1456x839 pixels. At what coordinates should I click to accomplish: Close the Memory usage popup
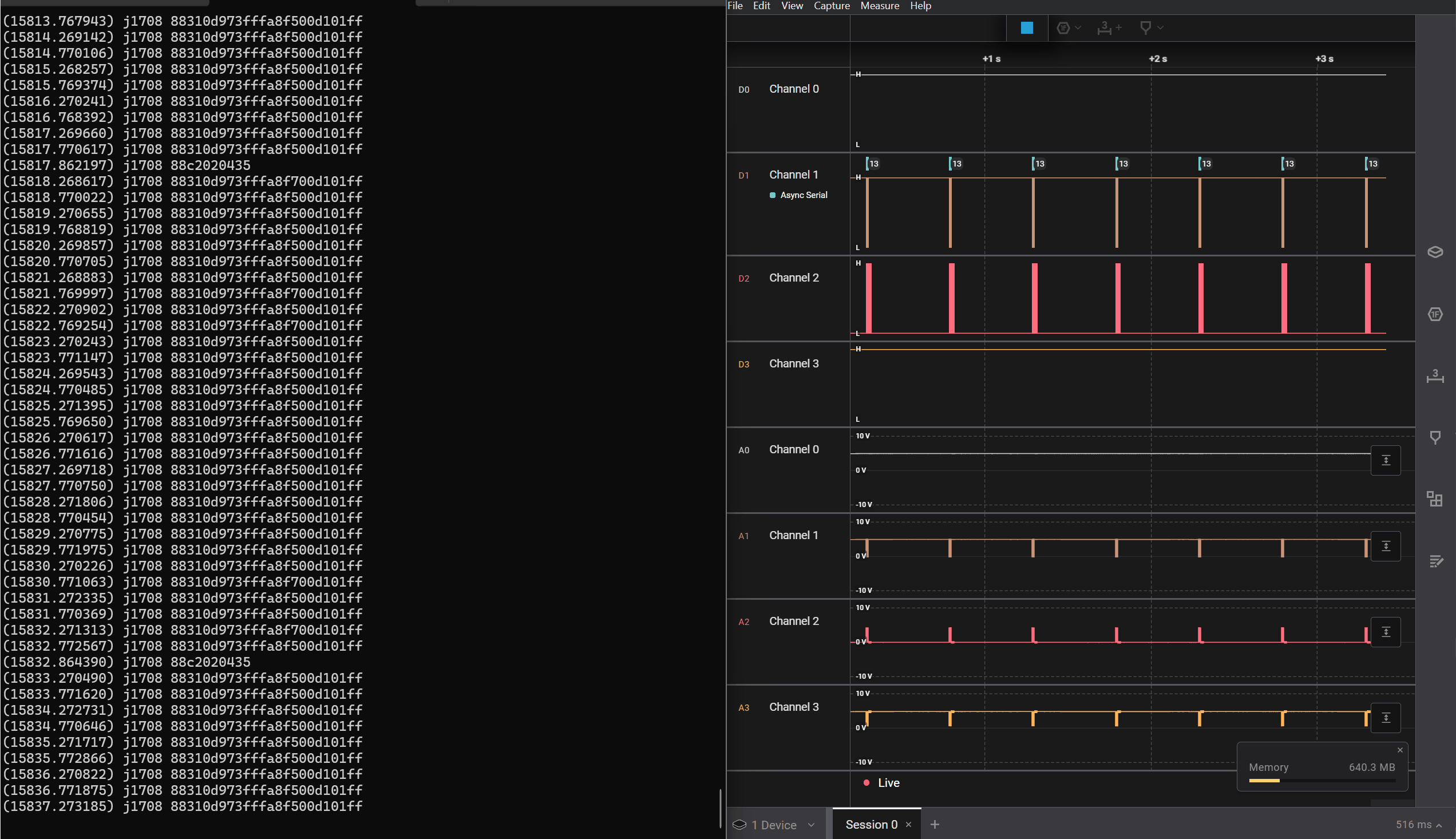click(1399, 750)
